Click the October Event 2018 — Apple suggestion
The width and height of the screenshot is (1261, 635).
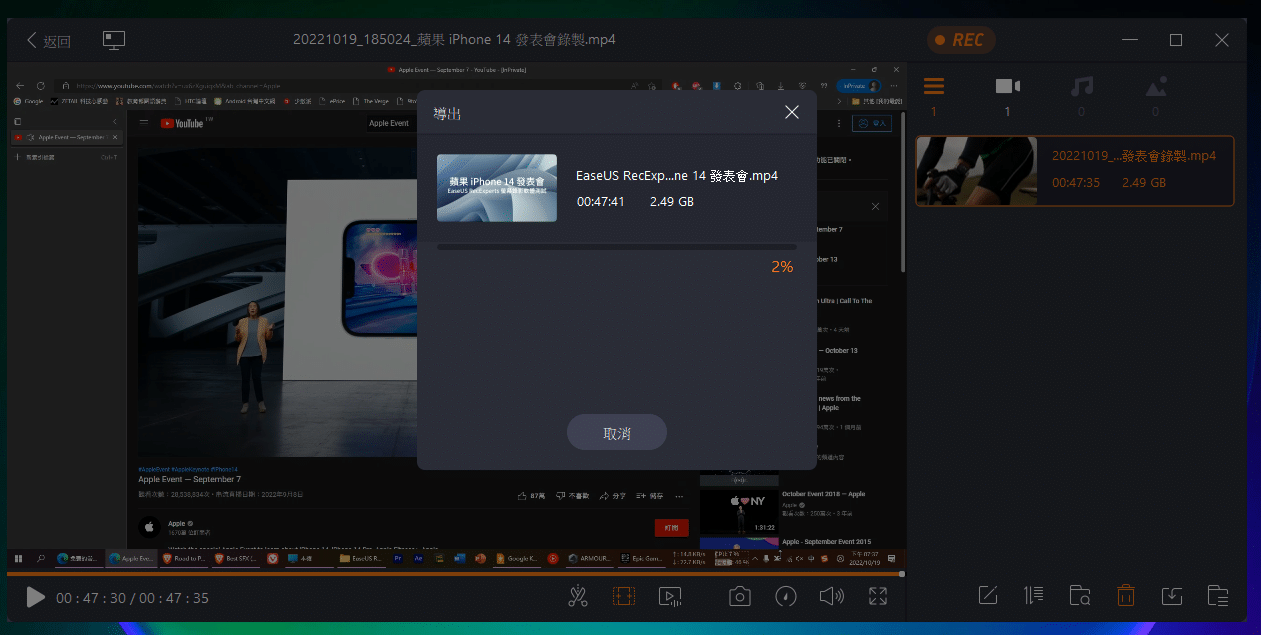click(x=823, y=494)
